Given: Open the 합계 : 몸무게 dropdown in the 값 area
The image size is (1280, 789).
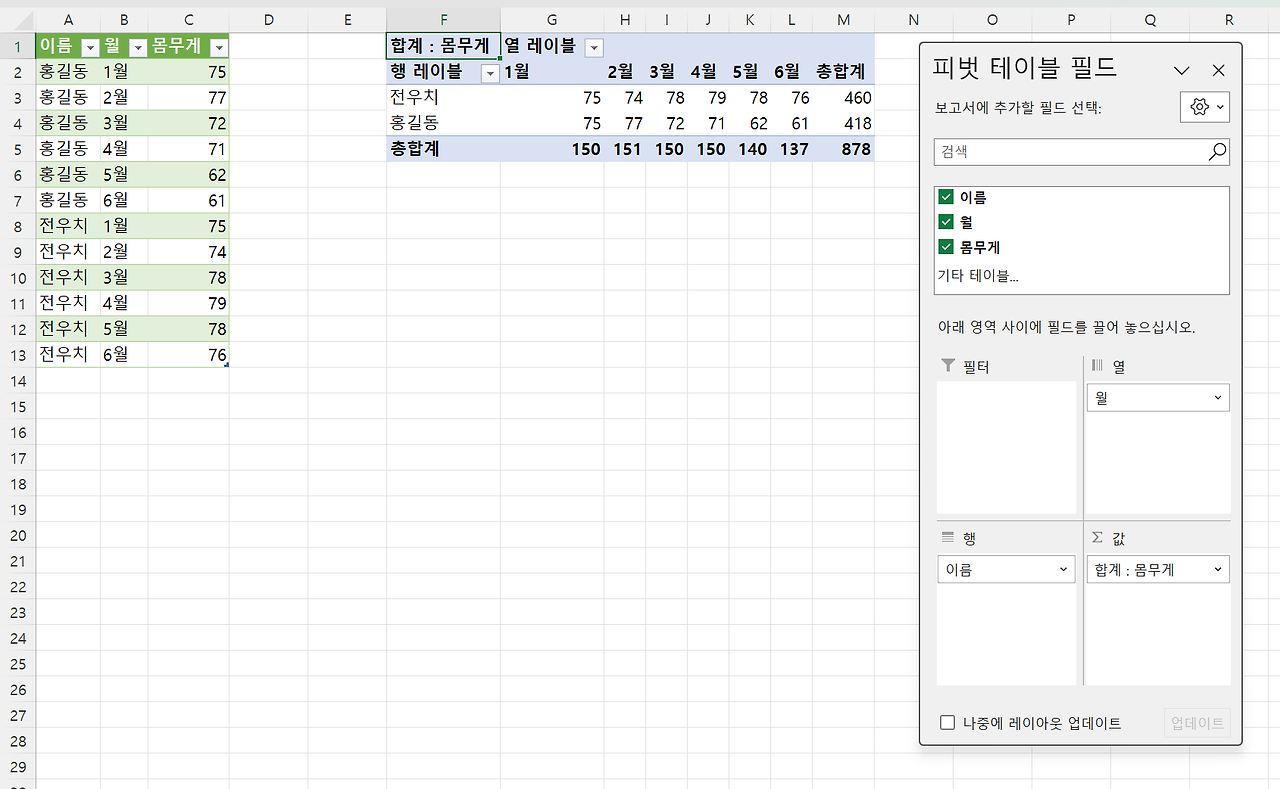Looking at the screenshot, I should pyautogui.click(x=1219, y=569).
